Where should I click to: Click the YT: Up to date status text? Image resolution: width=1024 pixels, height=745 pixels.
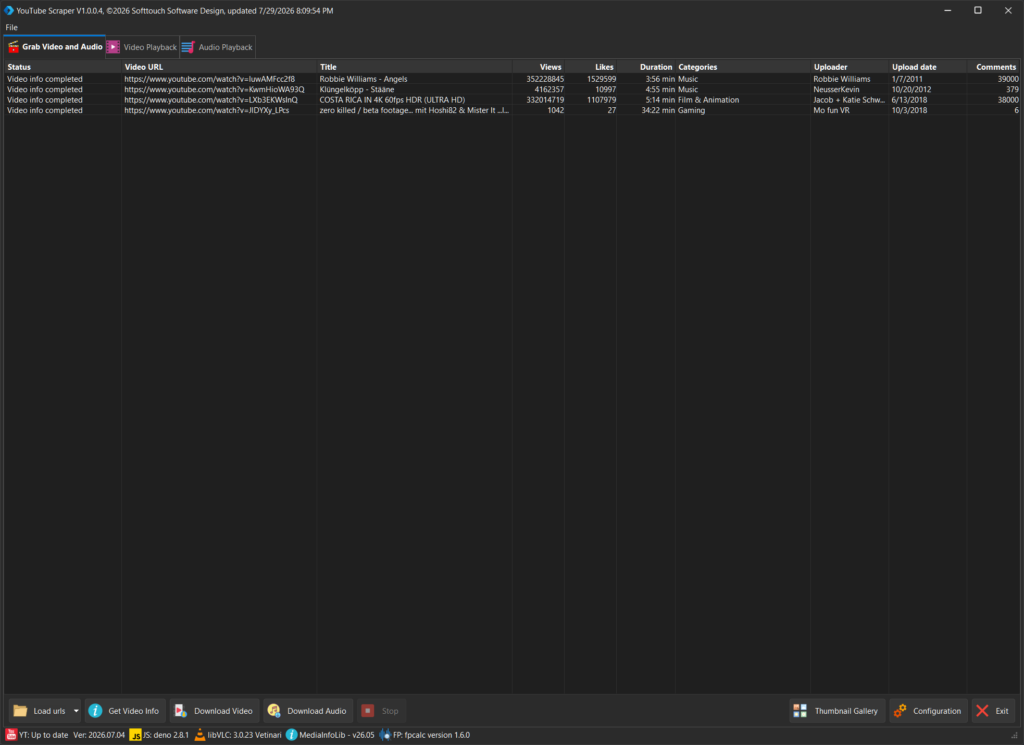click(x=43, y=735)
